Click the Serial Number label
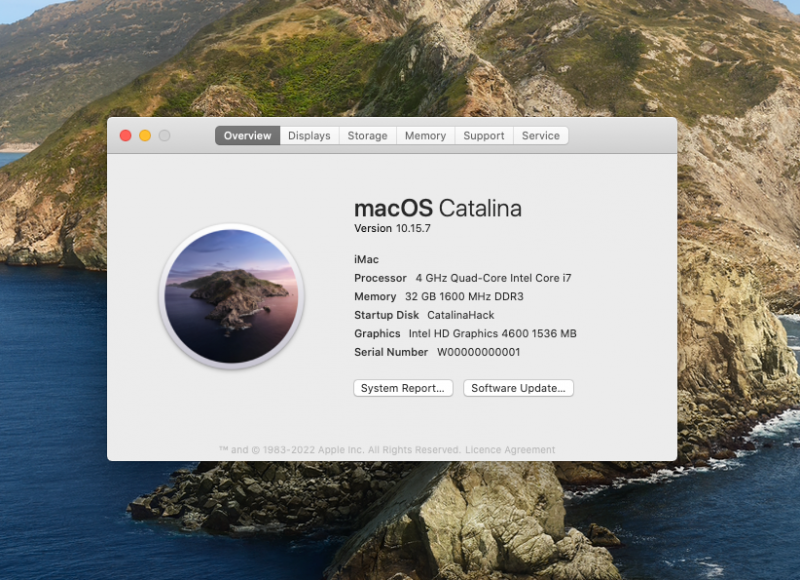The width and height of the screenshot is (800, 580). 391,352
